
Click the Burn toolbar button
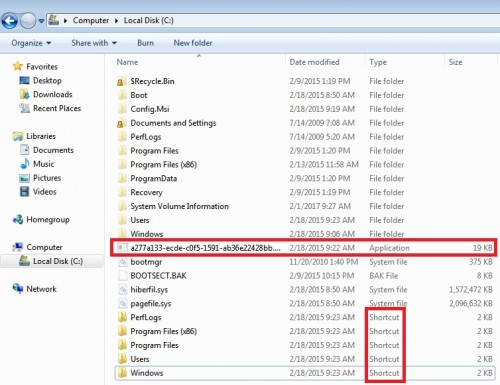coord(145,43)
